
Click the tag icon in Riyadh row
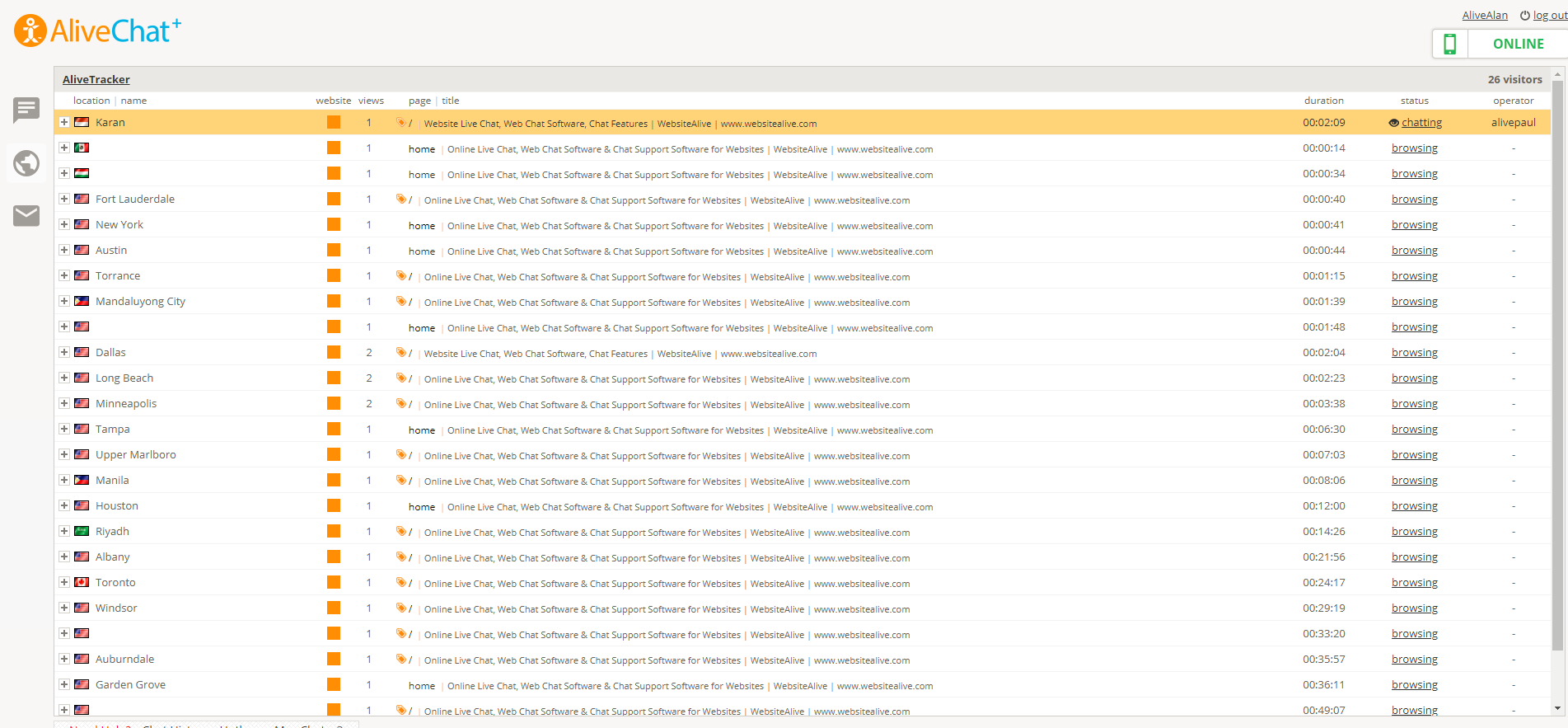(401, 531)
